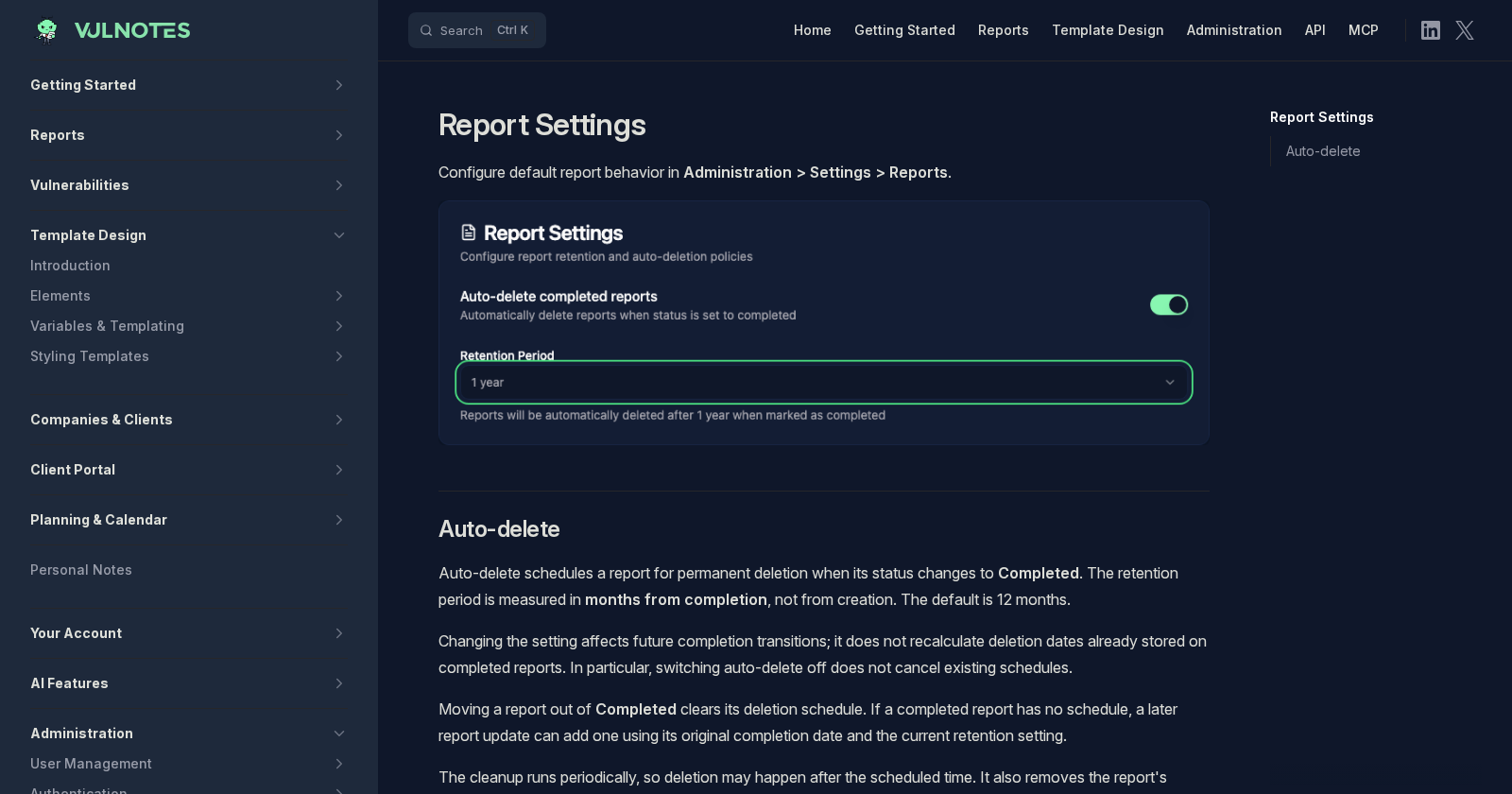This screenshot has width=1512, height=794.
Task: Open the Personal Notes sidebar page
Action: pyautogui.click(x=81, y=570)
